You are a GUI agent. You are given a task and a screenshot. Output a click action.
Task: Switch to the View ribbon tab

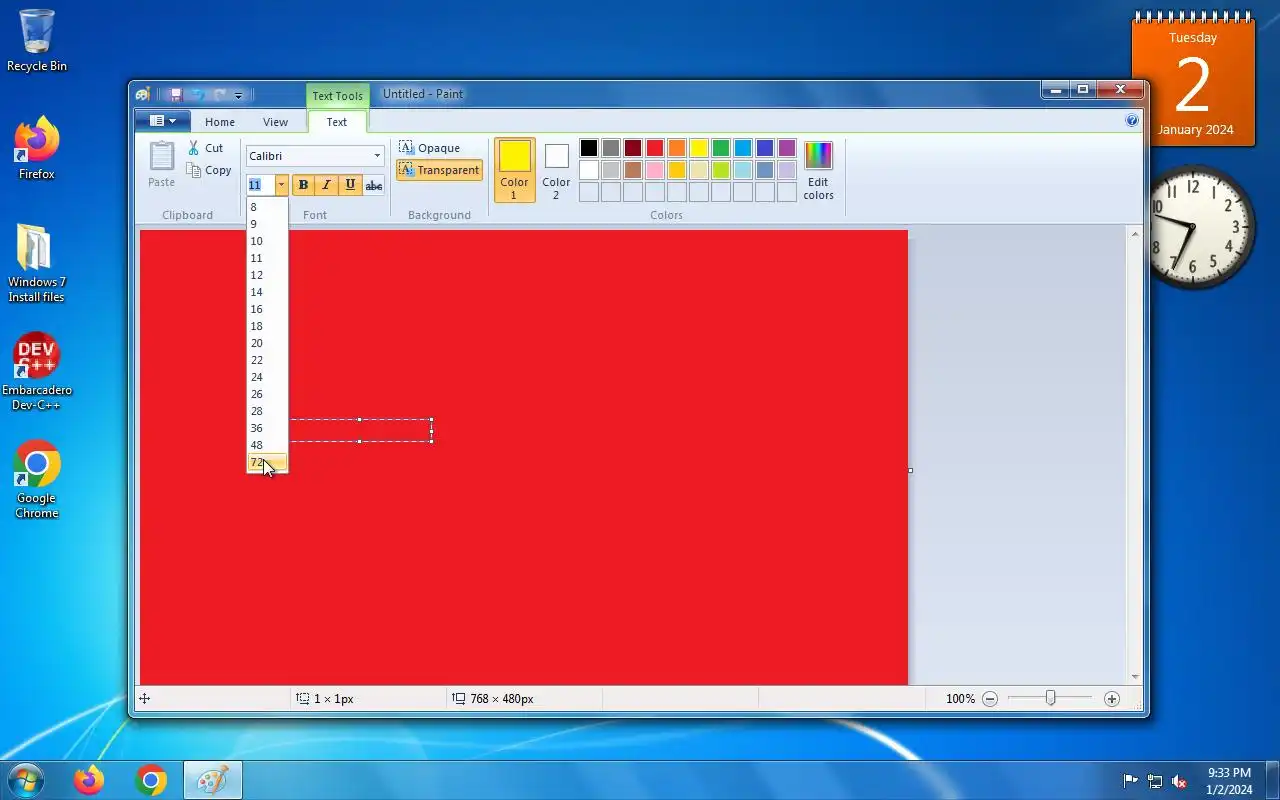tap(275, 122)
